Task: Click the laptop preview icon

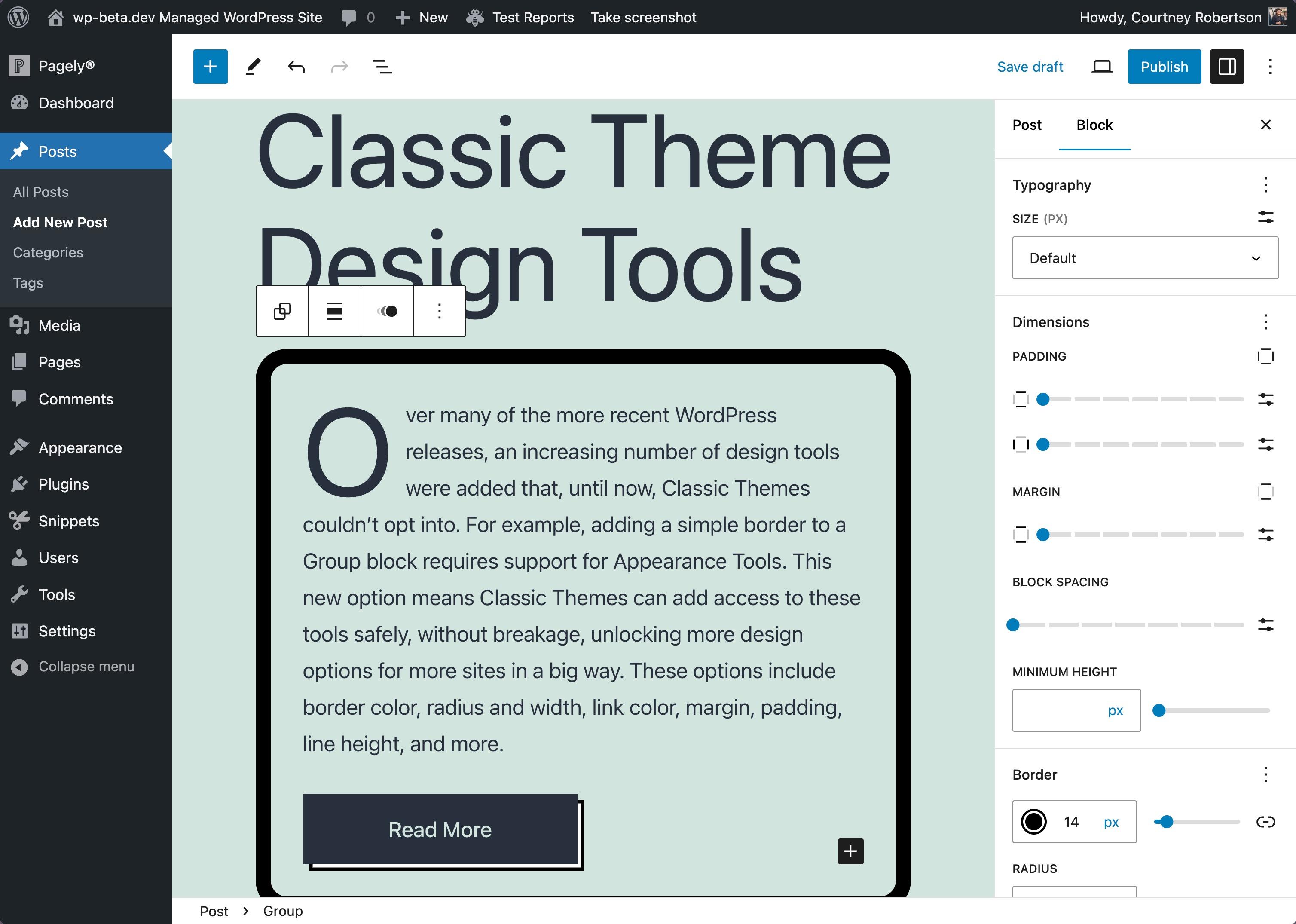Action: pyautogui.click(x=1101, y=67)
